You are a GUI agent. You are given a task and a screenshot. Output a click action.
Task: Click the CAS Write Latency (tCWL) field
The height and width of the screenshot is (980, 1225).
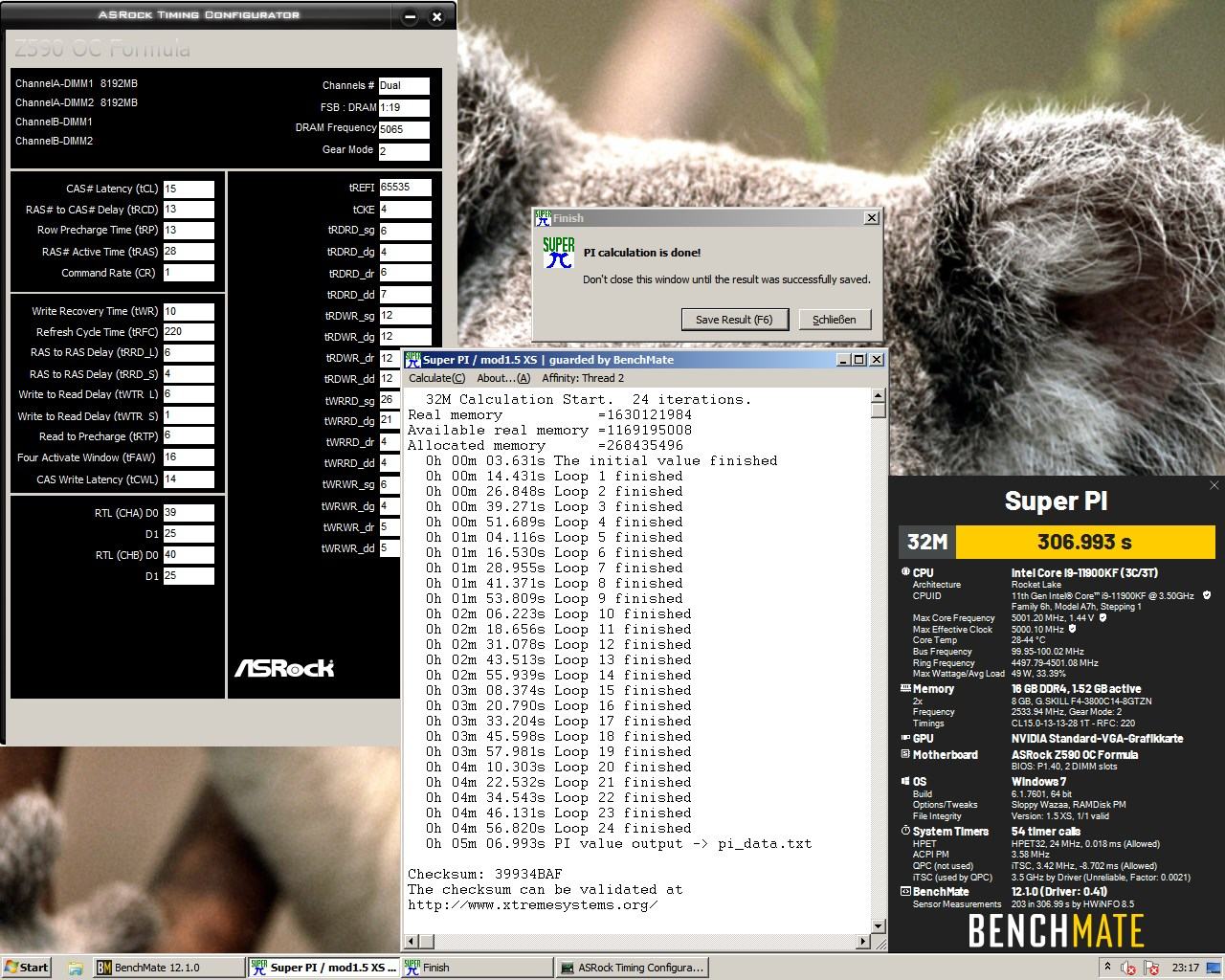[189, 479]
